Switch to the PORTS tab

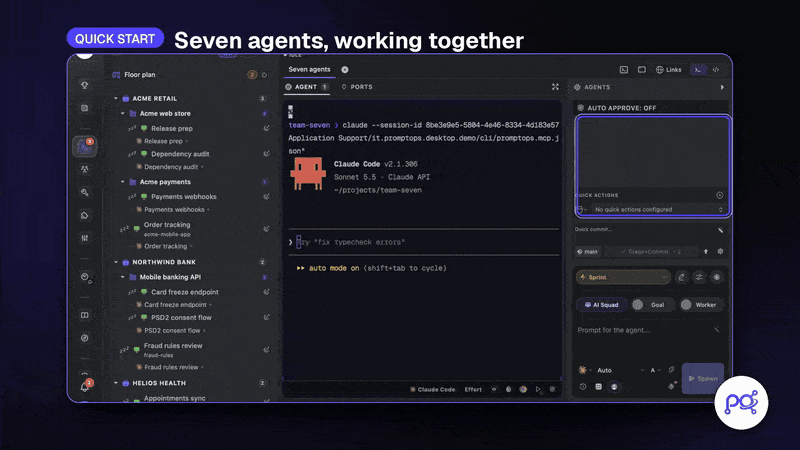point(357,87)
